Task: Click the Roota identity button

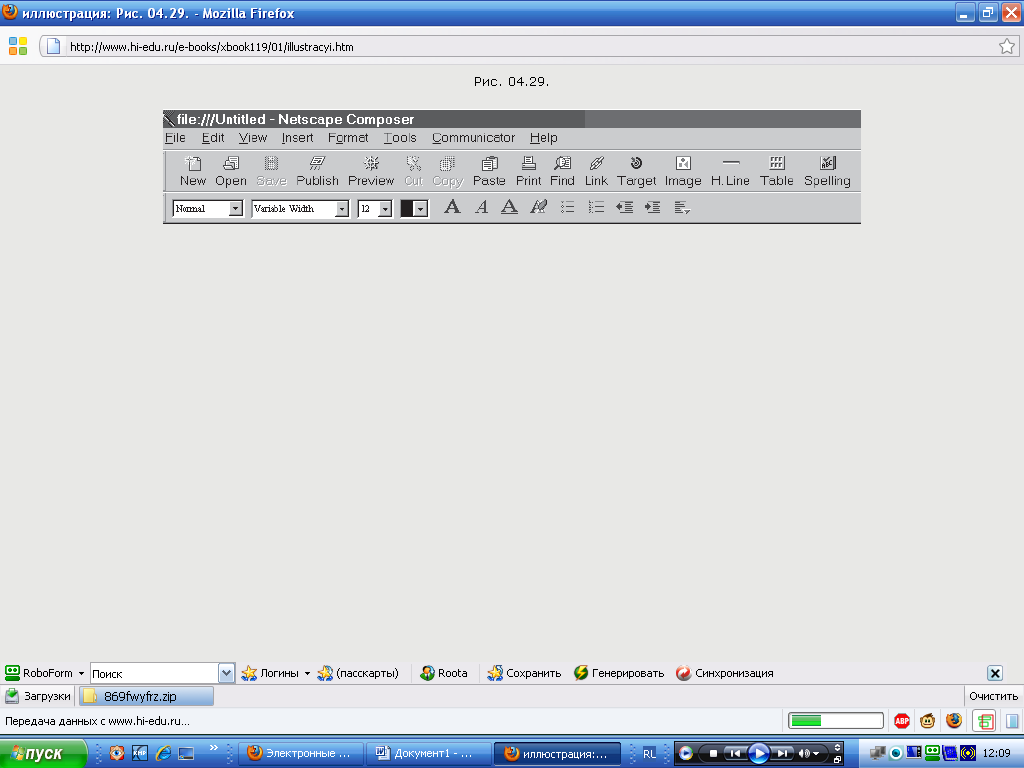Action: 444,673
